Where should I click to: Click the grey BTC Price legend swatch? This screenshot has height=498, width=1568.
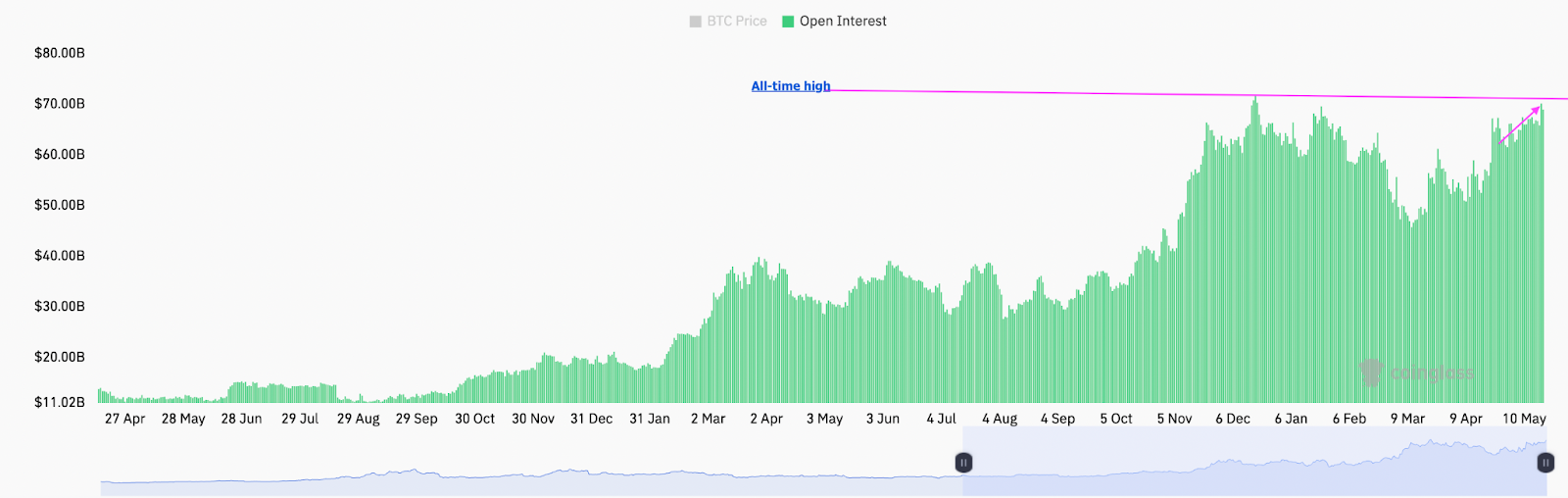tap(696, 22)
